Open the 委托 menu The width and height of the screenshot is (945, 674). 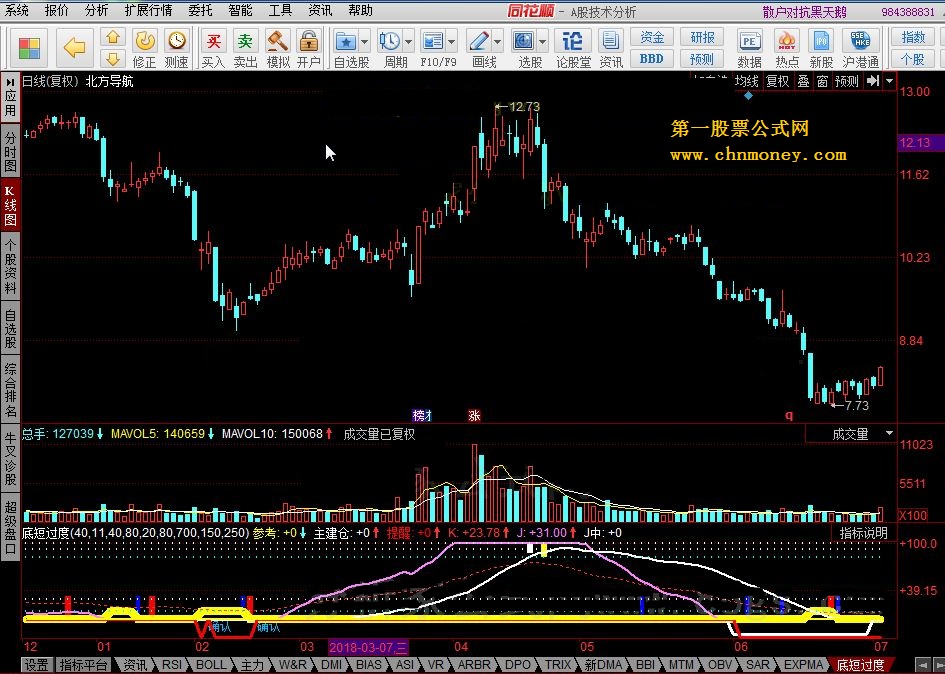click(200, 10)
